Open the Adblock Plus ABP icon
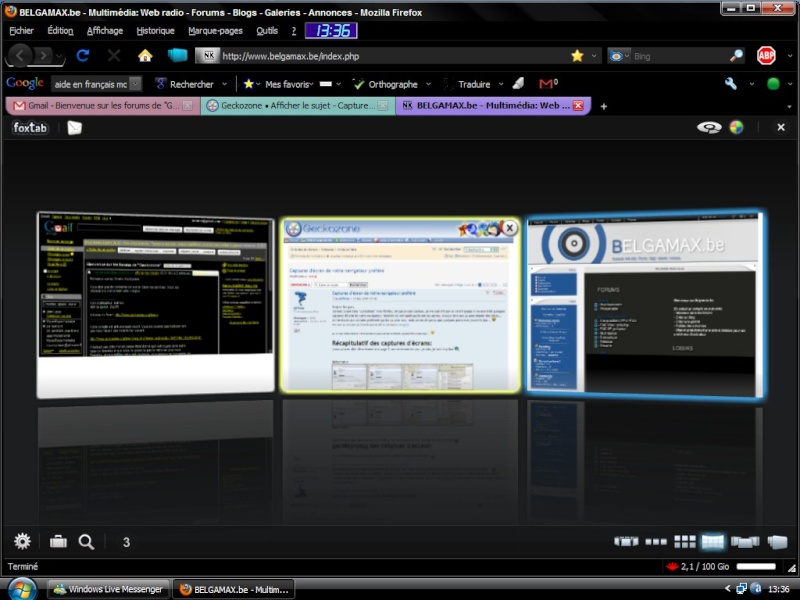The image size is (800, 600). click(766, 56)
